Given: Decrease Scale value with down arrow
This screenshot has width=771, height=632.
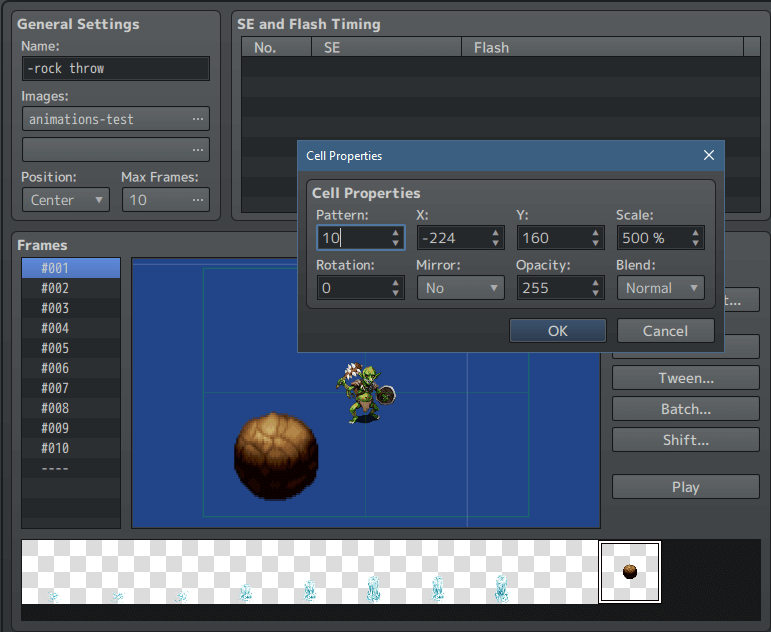Looking at the screenshot, I should 695,243.
